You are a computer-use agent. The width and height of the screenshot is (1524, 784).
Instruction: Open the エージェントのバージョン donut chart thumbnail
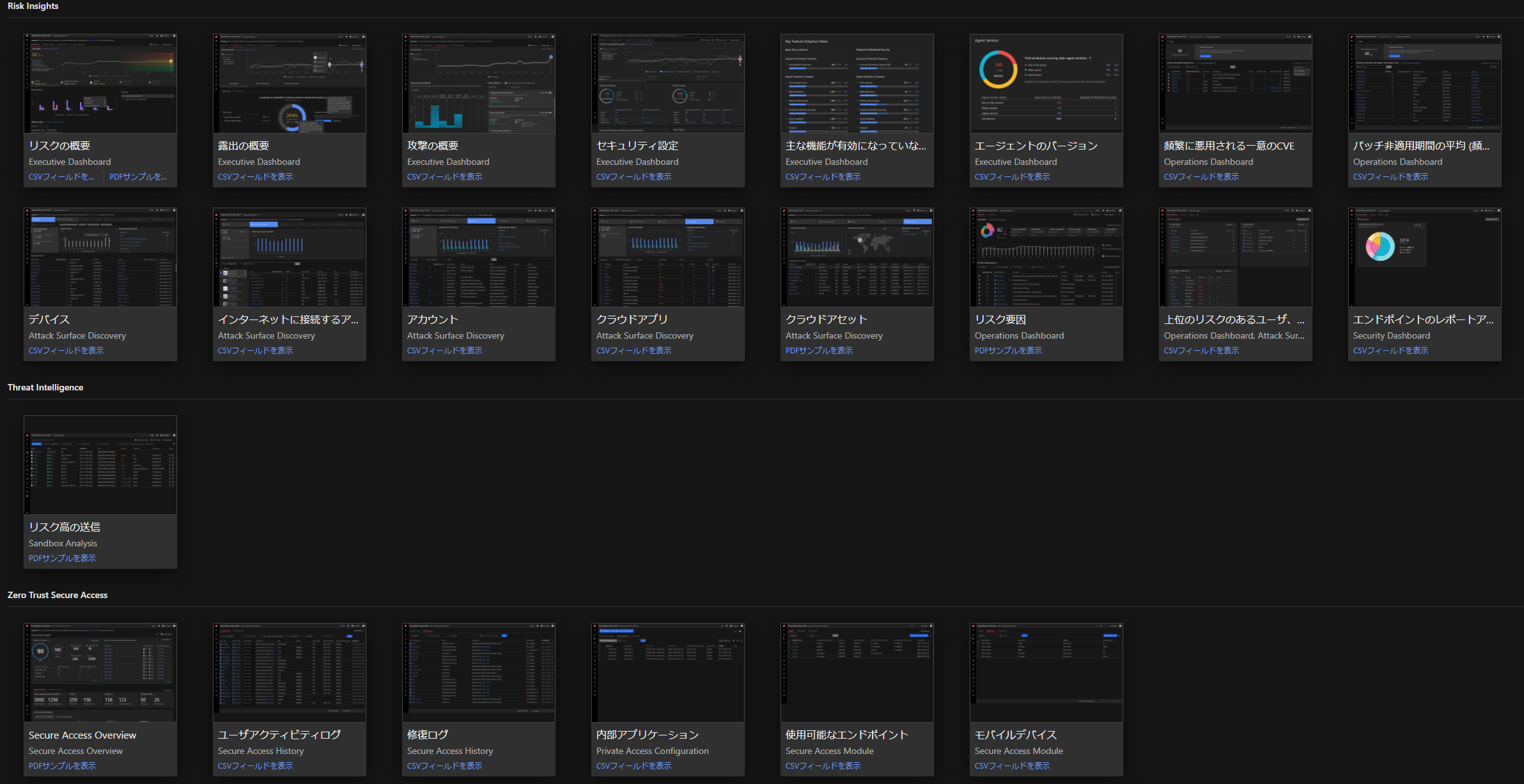point(1046,84)
